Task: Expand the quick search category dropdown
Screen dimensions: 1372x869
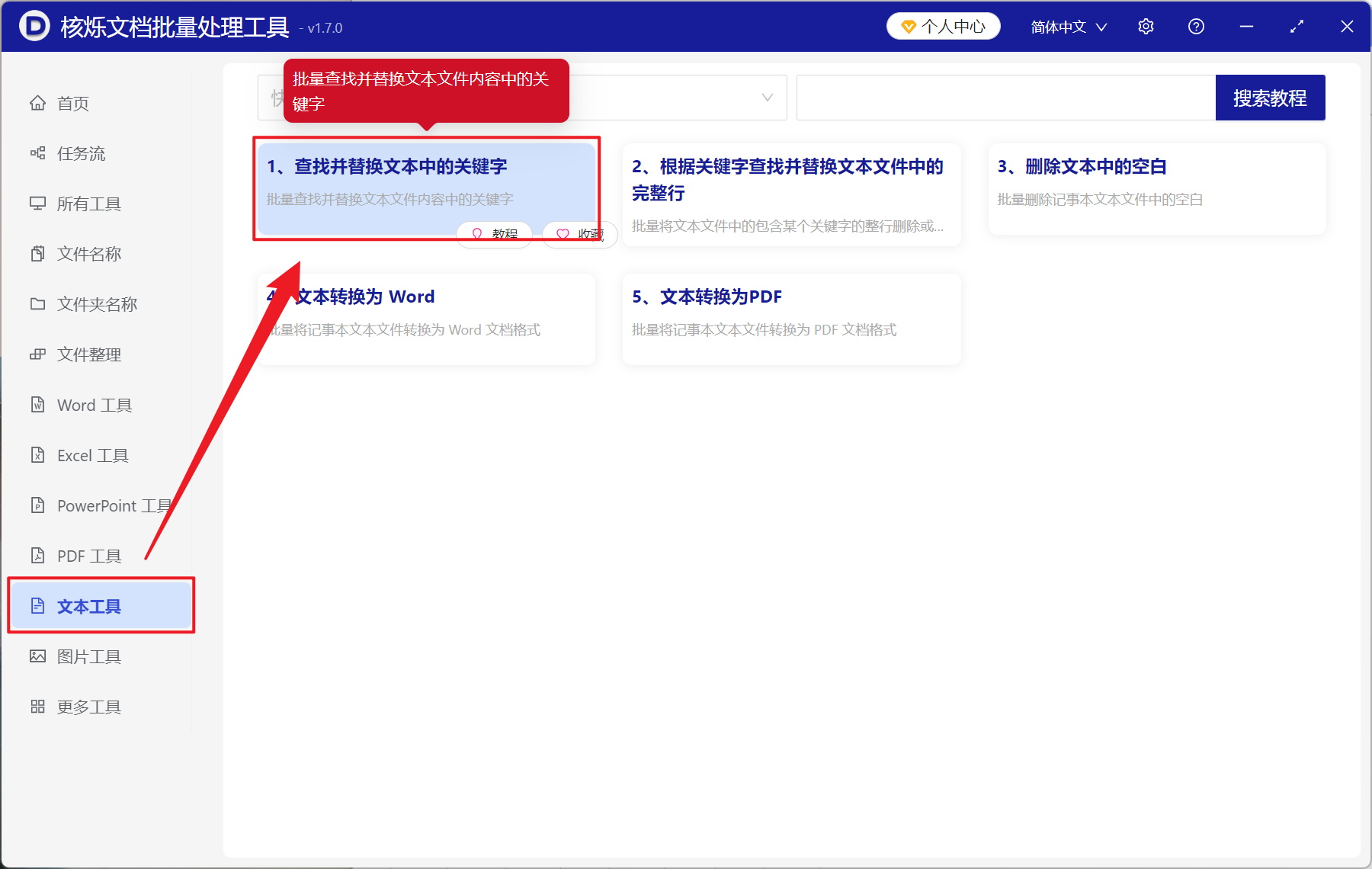Action: click(766, 98)
